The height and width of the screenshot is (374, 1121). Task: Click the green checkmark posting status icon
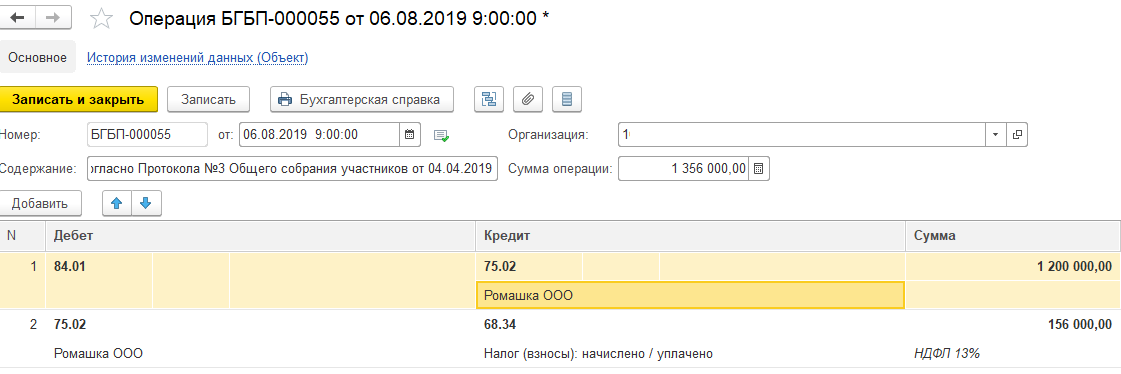click(441, 134)
